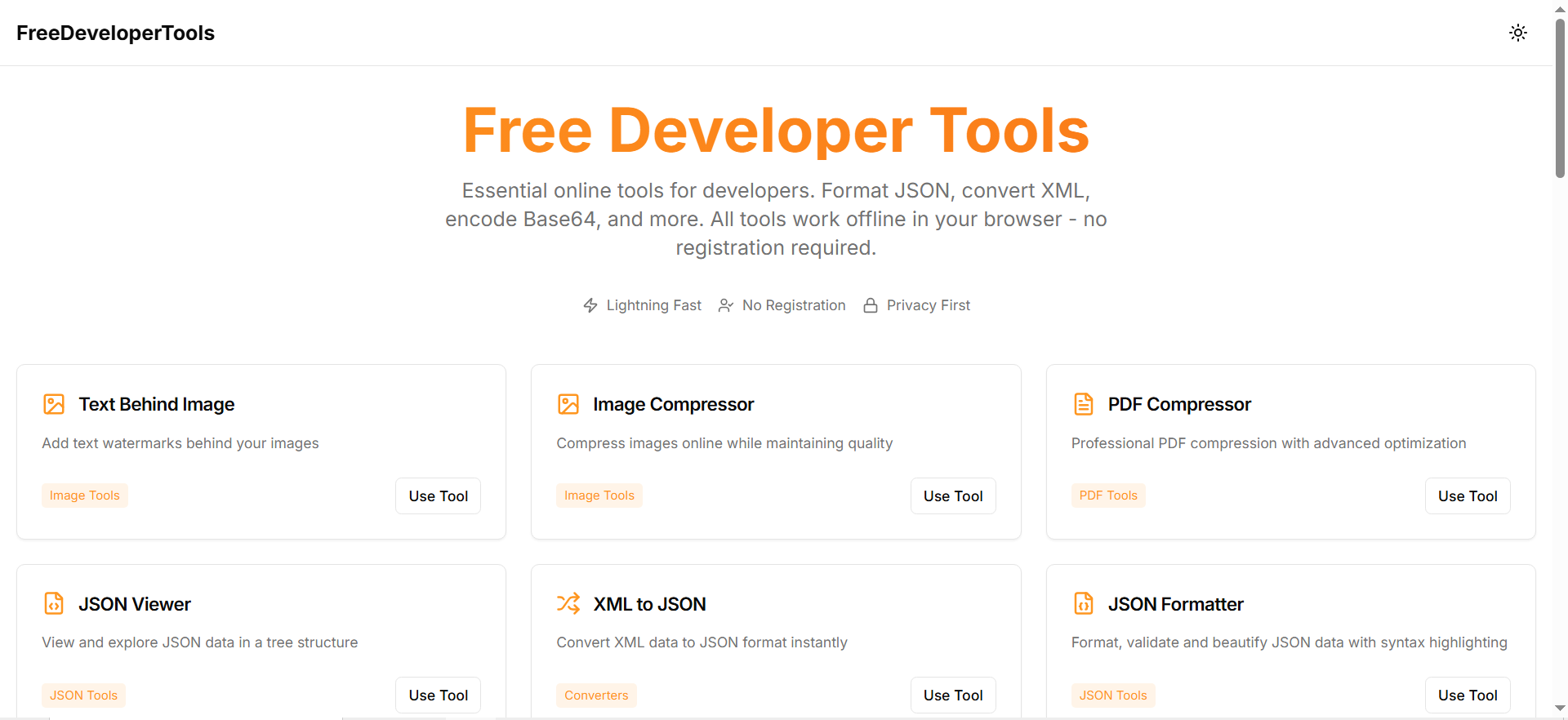Click the Lightning Fast bolt icon
The height and width of the screenshot is (720, 1568).
pos(590,305)
